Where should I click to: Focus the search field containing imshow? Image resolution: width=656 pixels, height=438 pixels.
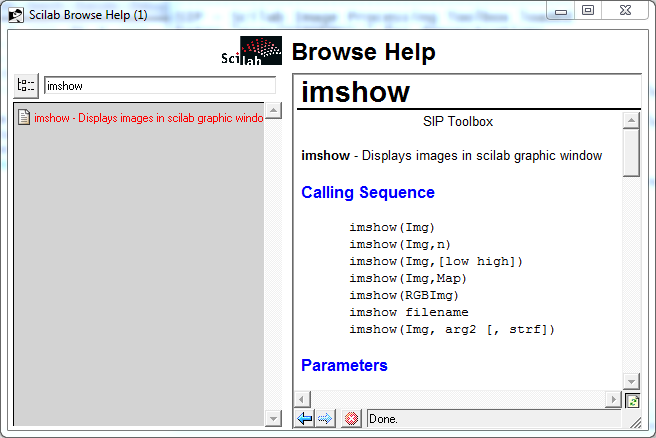click(160, 86)
